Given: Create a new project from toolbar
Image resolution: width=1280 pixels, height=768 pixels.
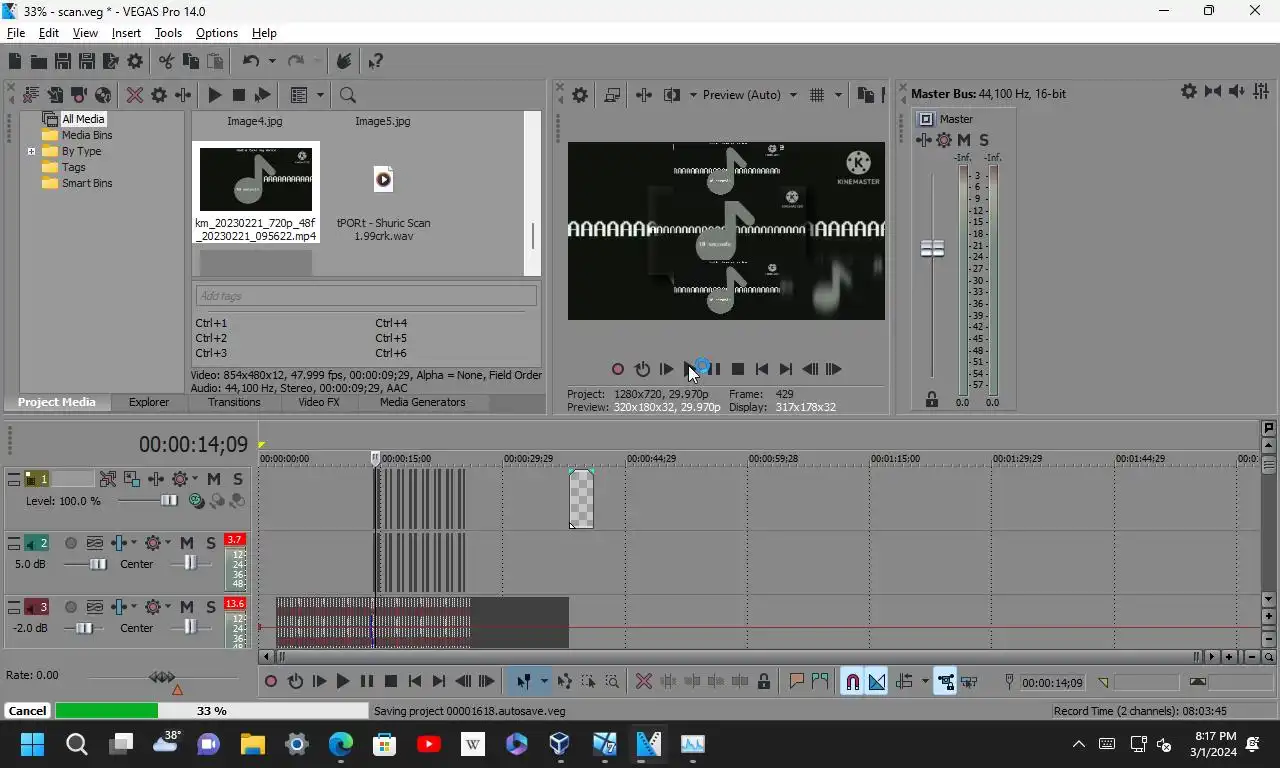Looking at the screenshot, I should coord(15,61).
